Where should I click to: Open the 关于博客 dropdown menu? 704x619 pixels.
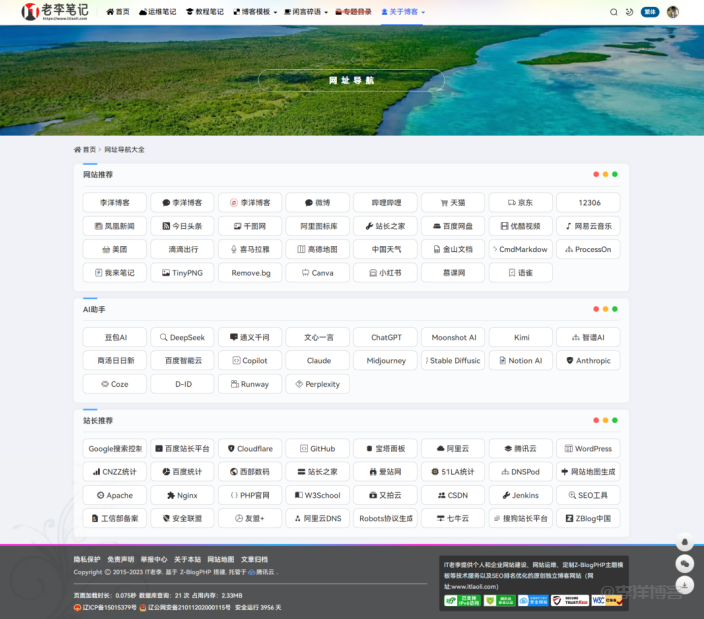(x=403, y=12)
